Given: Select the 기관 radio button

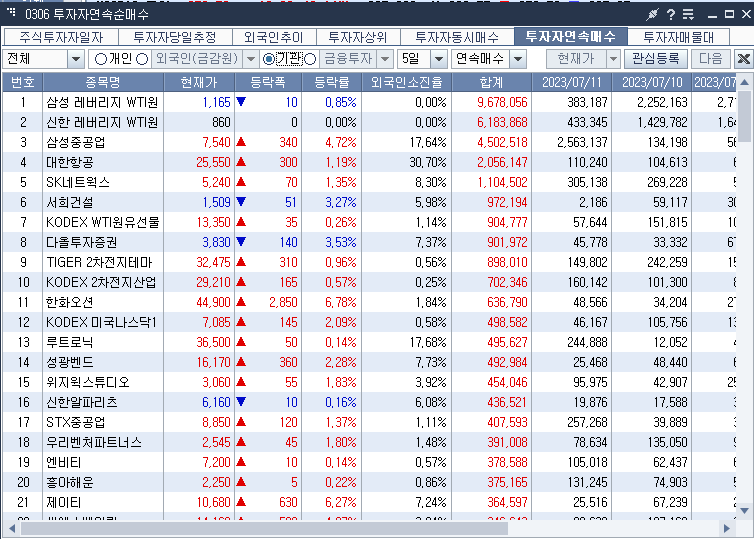Looking at the screenshot, I should [x=269, y=59].
